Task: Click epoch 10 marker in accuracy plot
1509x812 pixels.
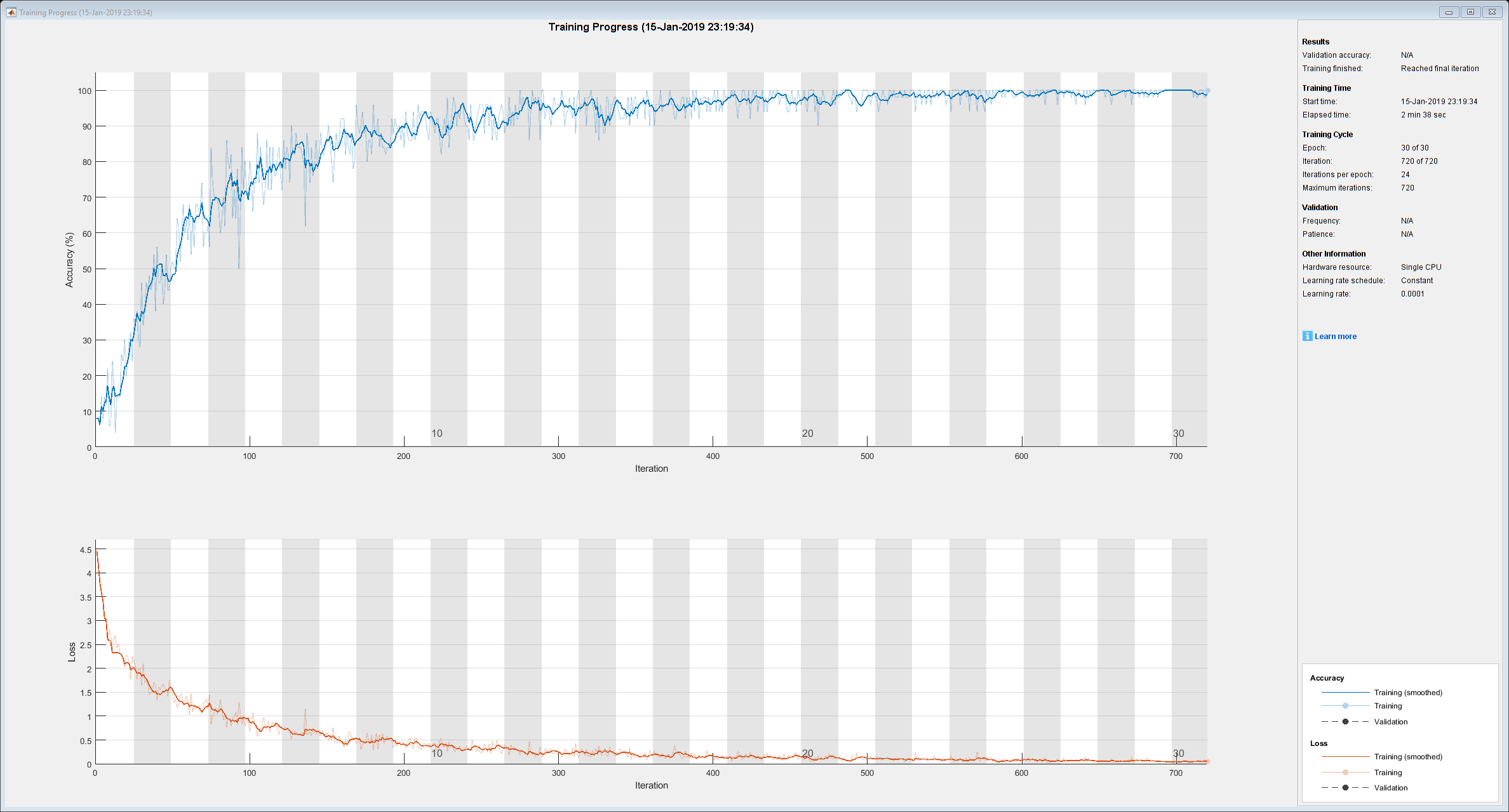Action: click(x=437, y=434)
